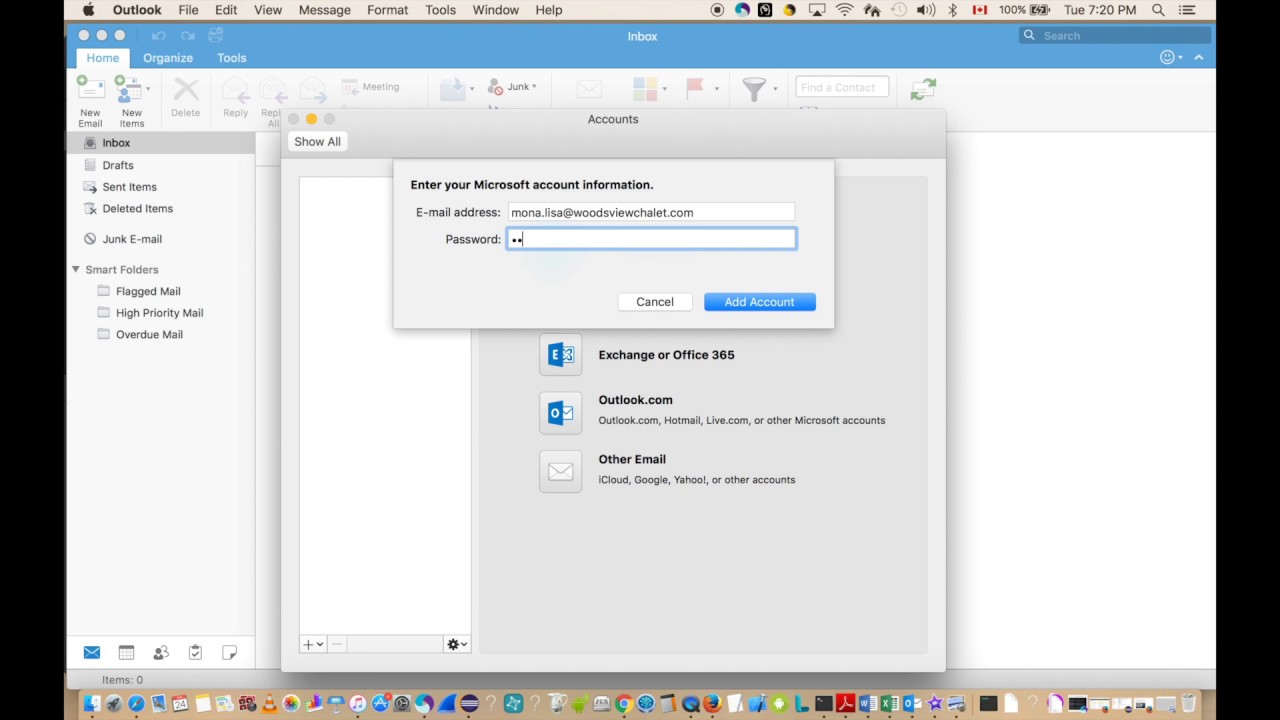Click the print icon in the title bar

point(215,36)
